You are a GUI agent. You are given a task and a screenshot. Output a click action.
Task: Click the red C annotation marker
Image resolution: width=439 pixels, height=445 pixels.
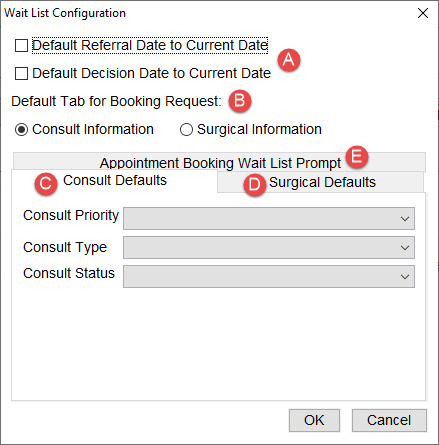pyautogui.click(x=46, y=184)
